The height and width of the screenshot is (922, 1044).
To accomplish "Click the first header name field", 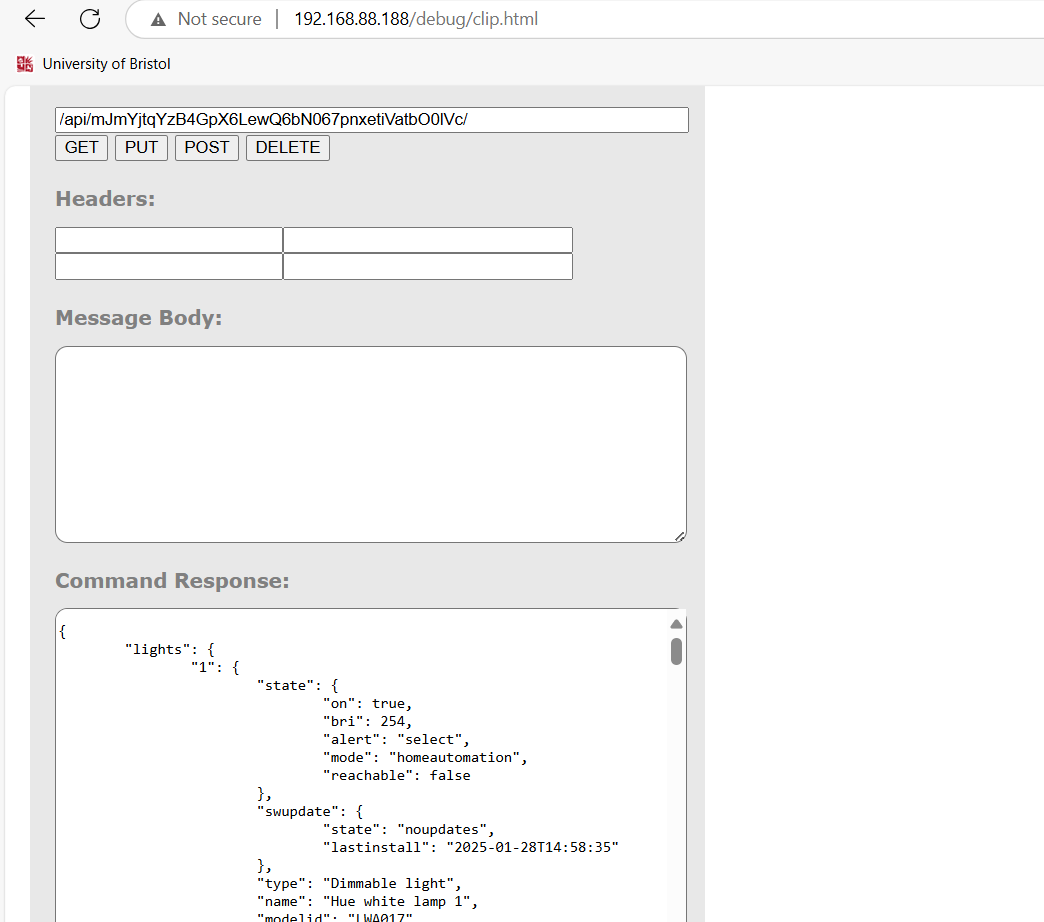I will click(x=169, y=240).
